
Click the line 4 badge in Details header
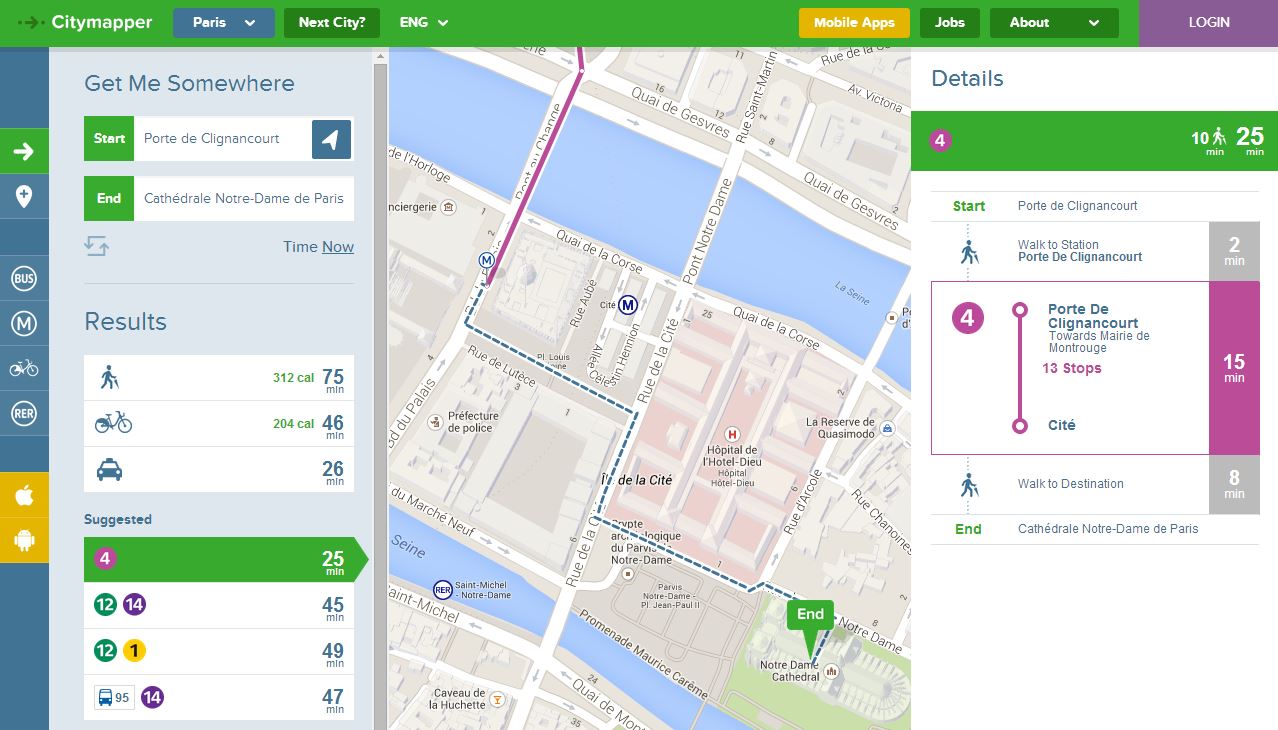(x=939, y=140)
